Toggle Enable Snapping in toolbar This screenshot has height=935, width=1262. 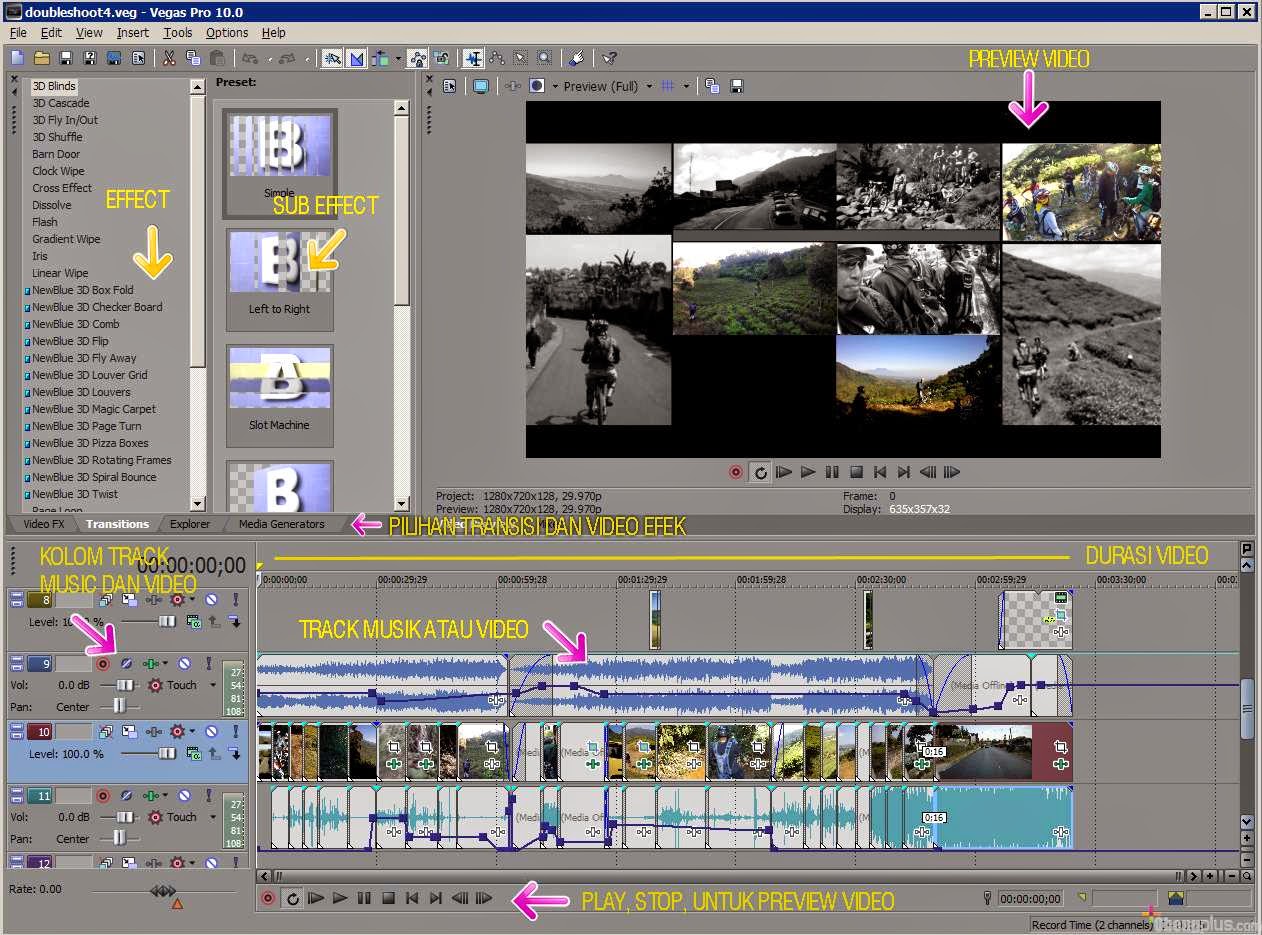(x=331, y=58)
